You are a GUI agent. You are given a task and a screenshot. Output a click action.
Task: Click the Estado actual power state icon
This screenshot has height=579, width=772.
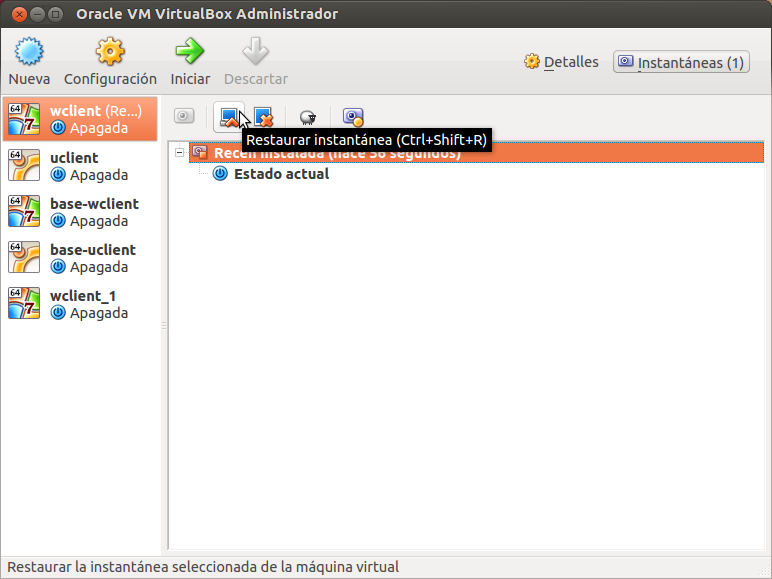[220, 173]
